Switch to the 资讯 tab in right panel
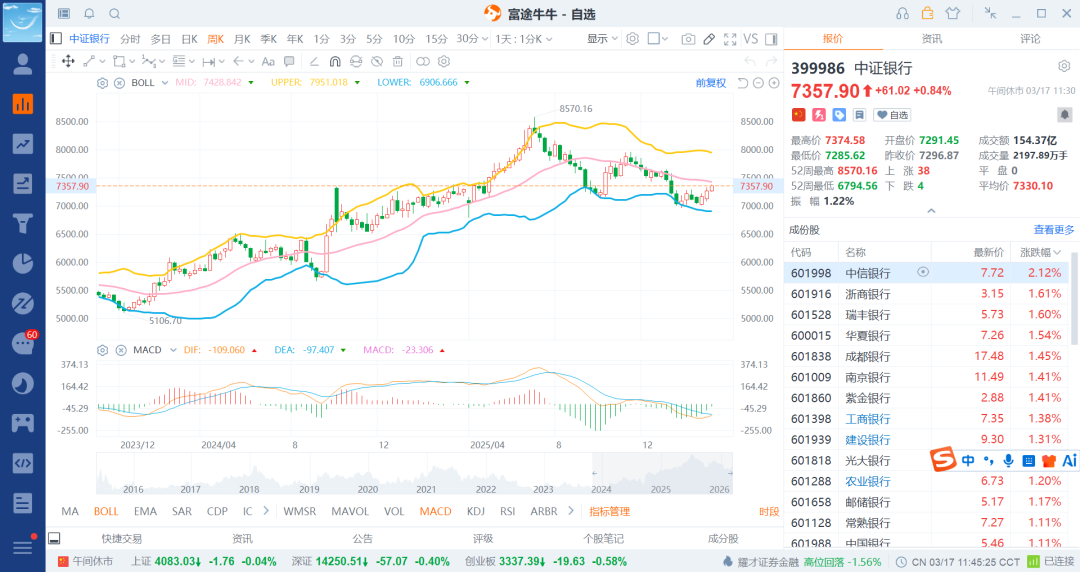 point(931,39)
